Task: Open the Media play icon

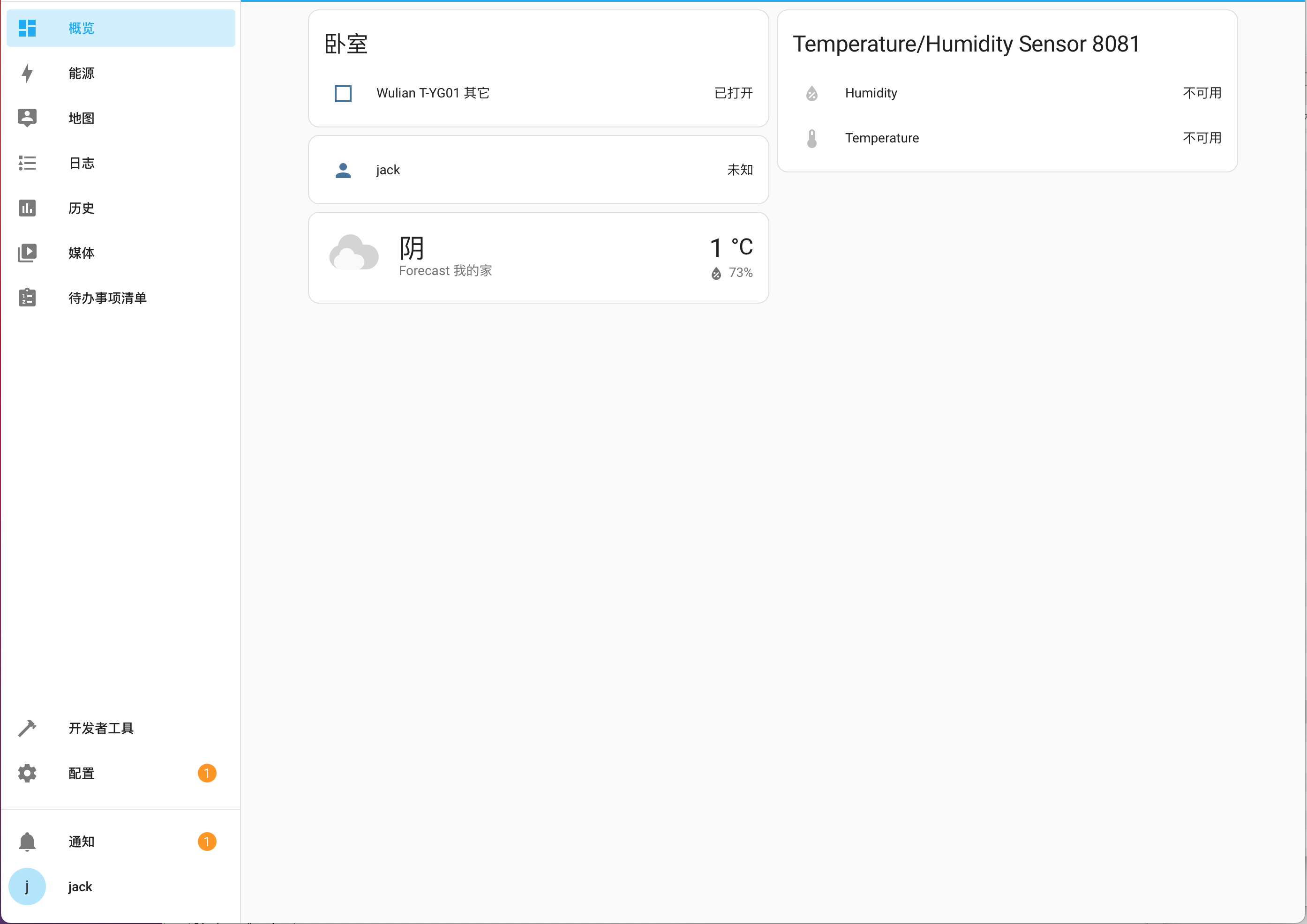Action: pos(27,253)
